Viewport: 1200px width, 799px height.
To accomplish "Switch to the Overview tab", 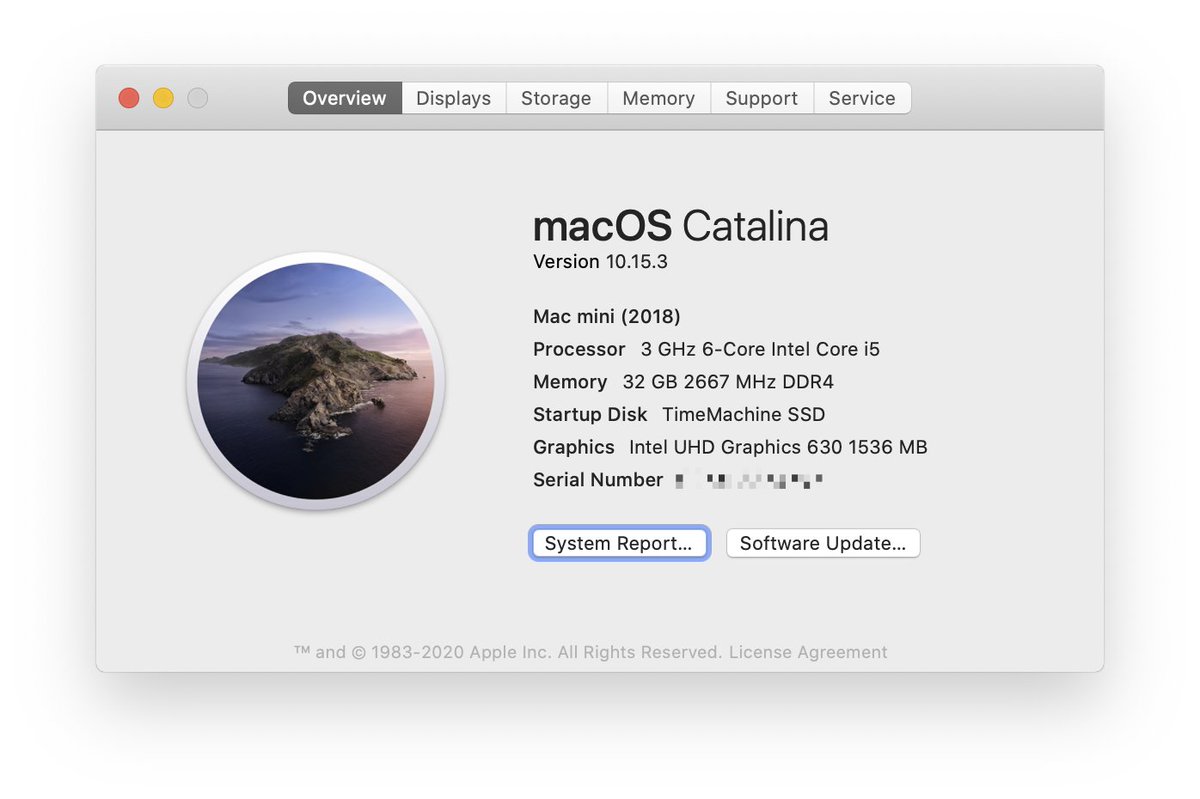I will coord(345,98).
